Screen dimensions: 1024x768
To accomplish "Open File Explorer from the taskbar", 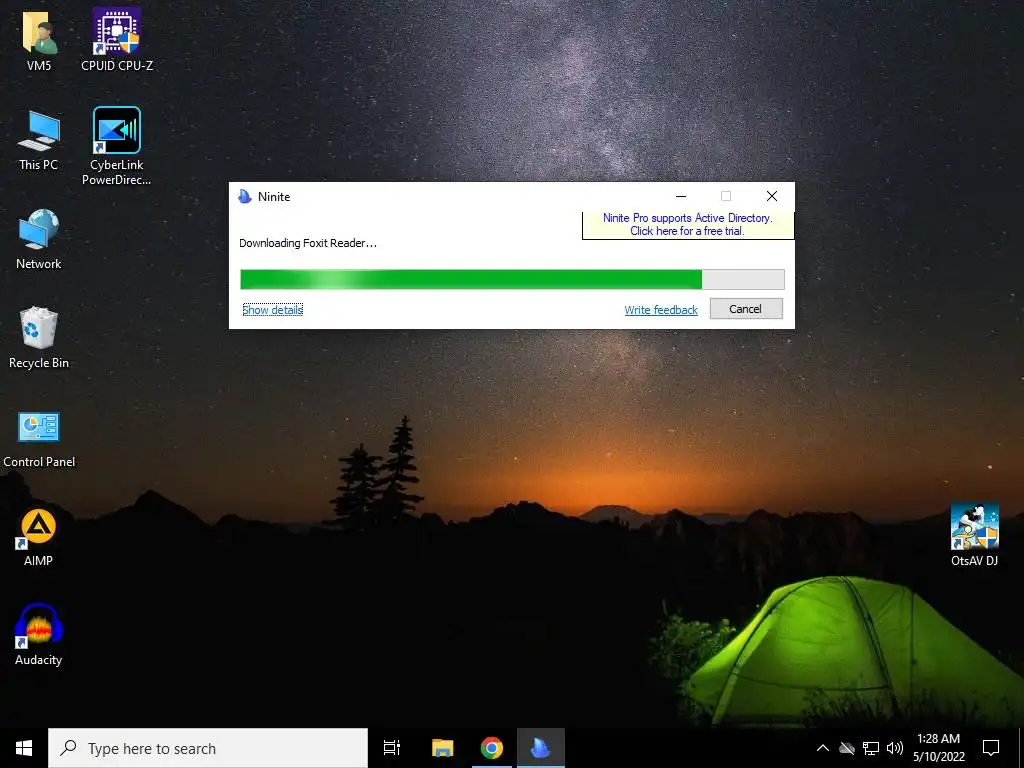I will pyautogui.click(x=442, y=748).
